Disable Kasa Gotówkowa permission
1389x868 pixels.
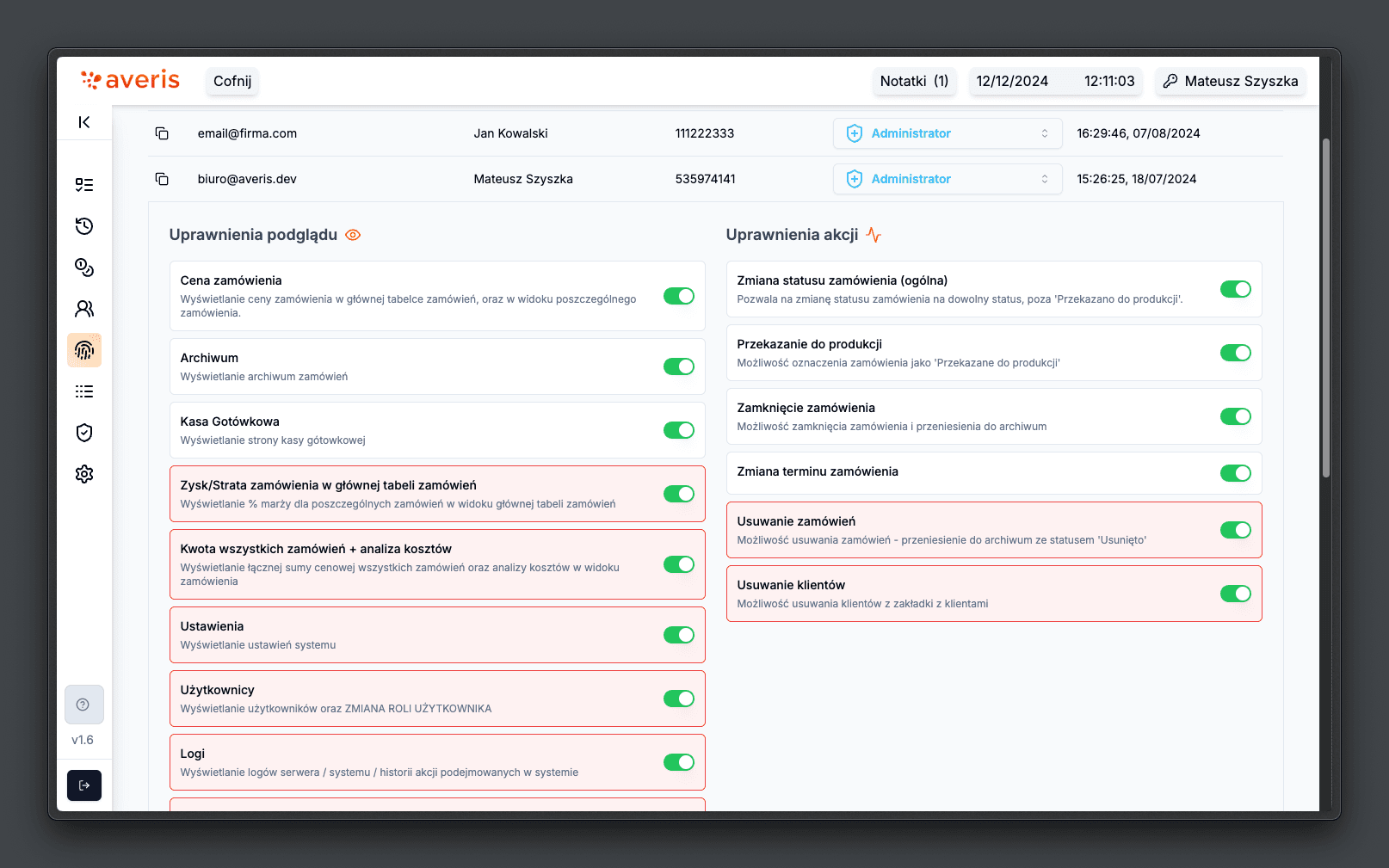tap(679, 430)
